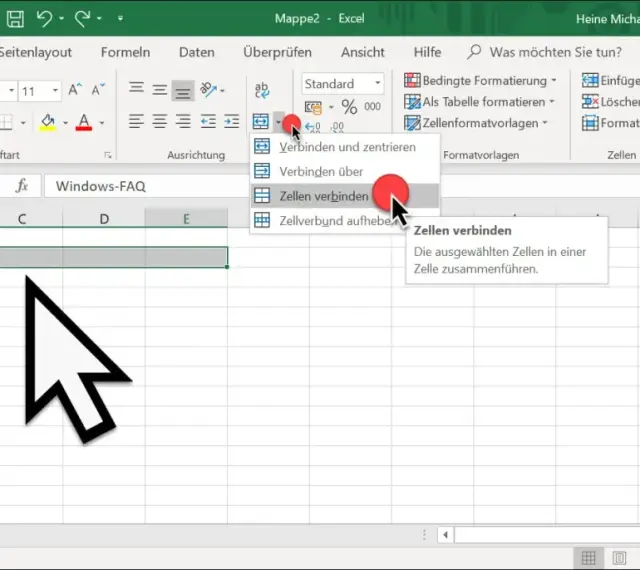Remove a decimal place
Screen dimensions: 640x570
(337, 127)
